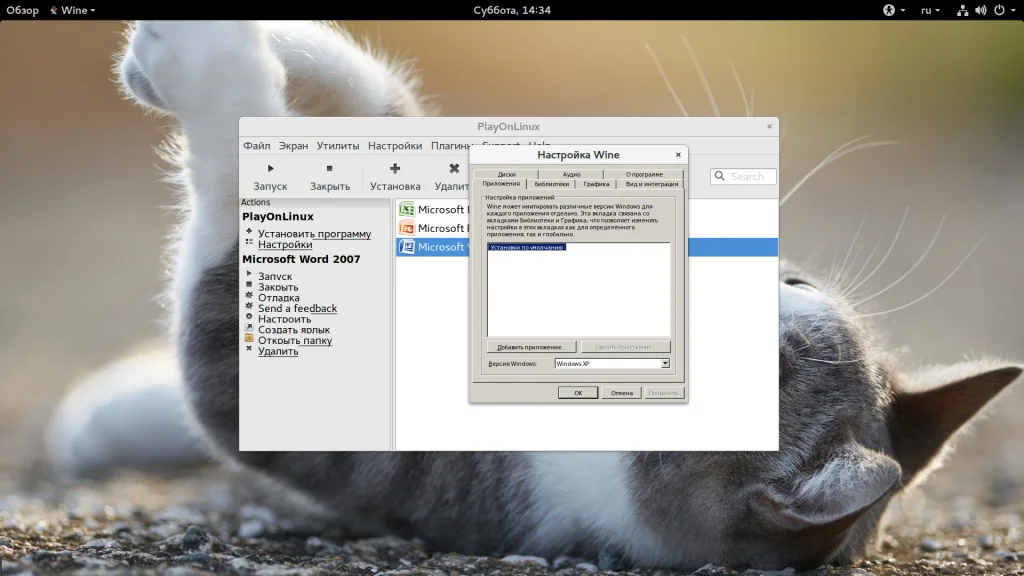
Task: Open the Утилиты menu
Action: 338,146
